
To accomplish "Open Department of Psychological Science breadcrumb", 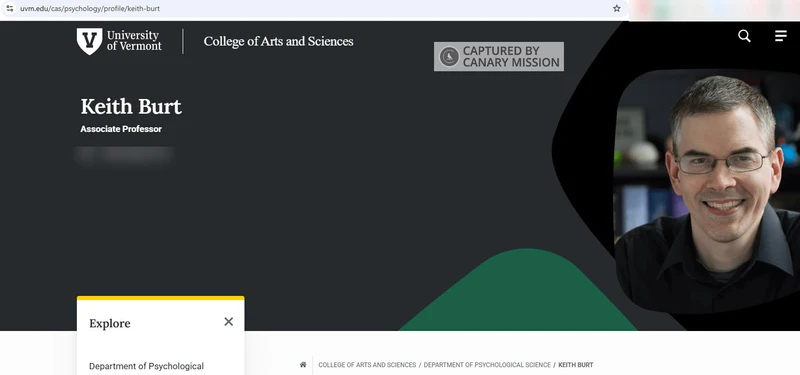I will point(487,365).
